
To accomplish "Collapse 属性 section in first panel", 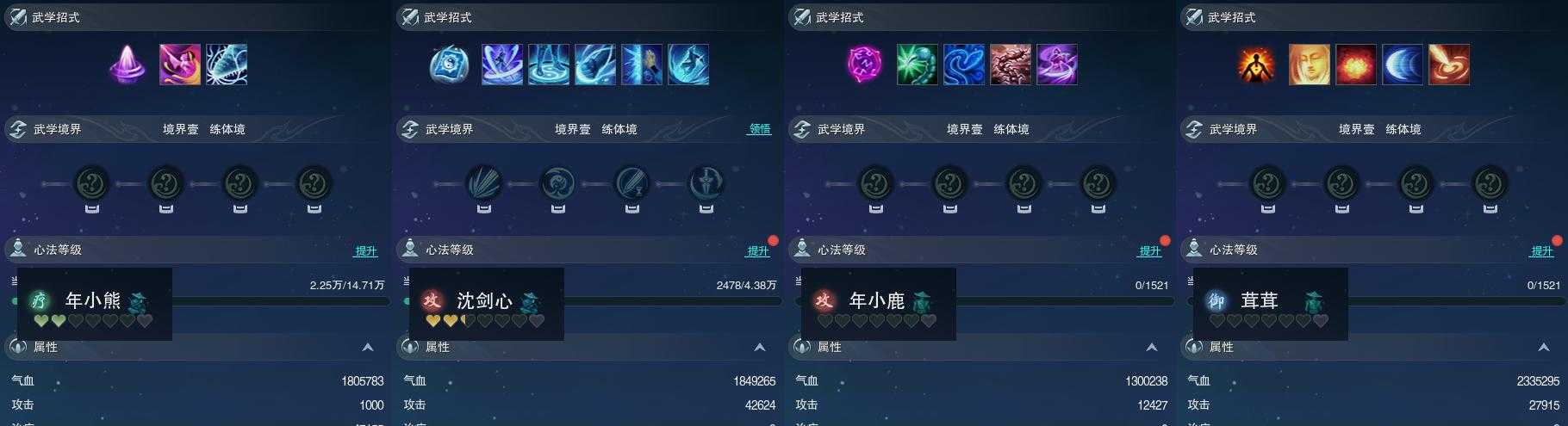I will coord(368,347).
